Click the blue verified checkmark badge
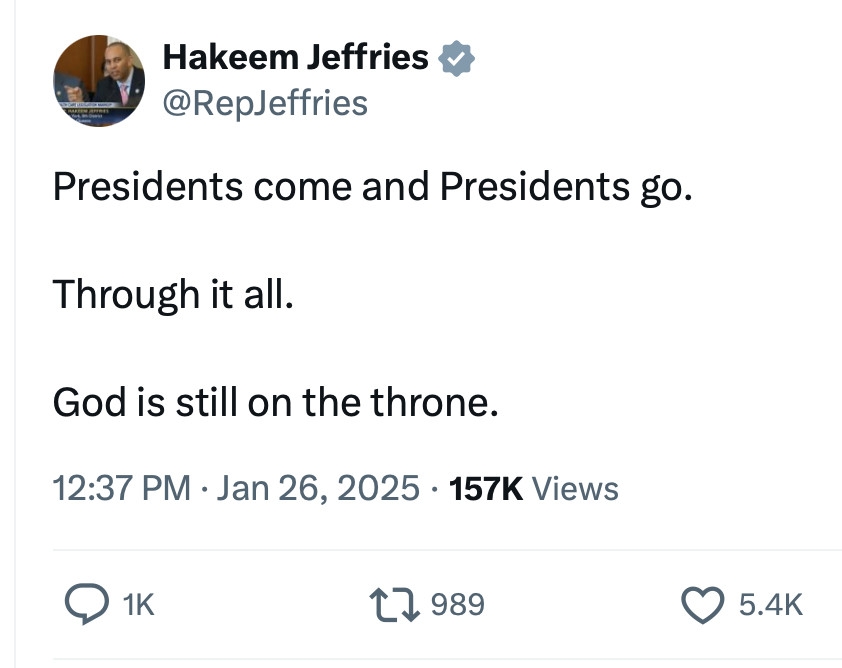 tap(457, 58)
